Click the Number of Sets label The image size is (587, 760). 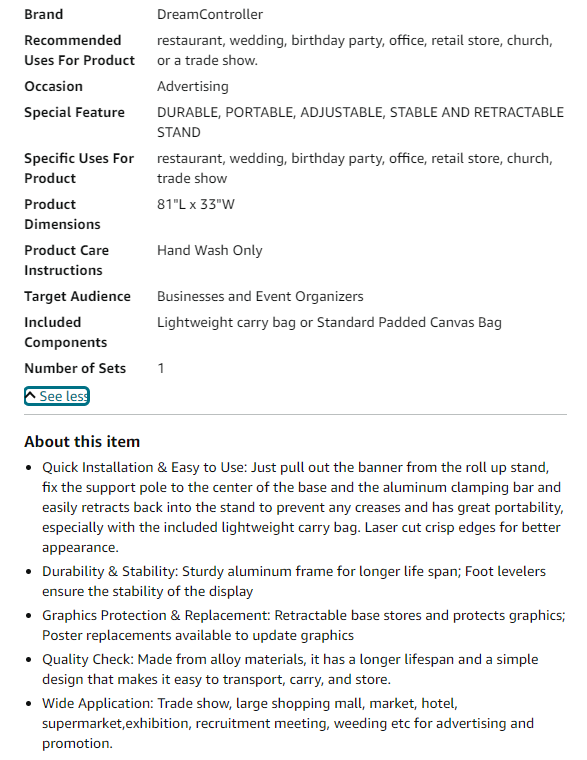(75, 369)
